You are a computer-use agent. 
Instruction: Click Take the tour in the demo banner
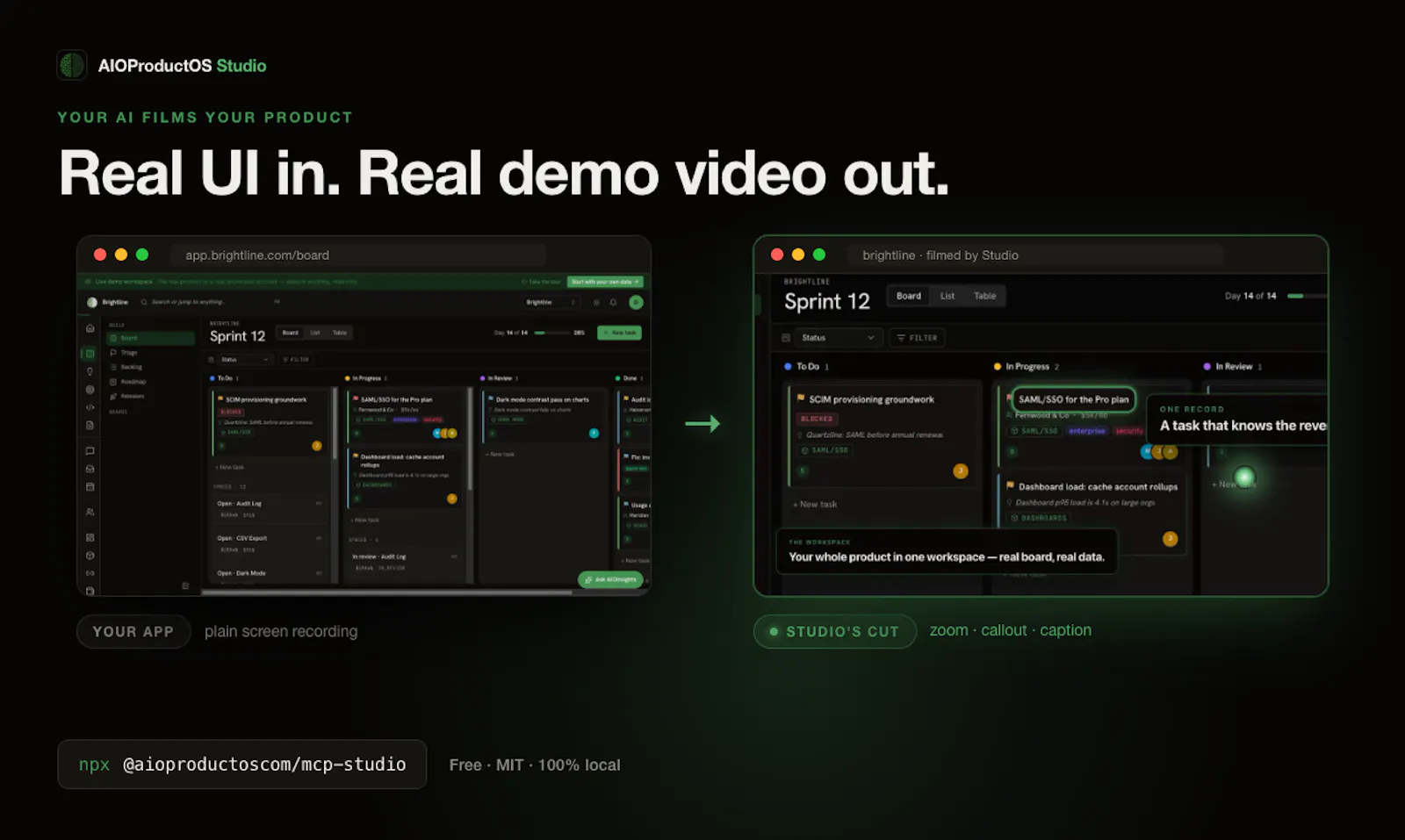click(x=542, y=282)
